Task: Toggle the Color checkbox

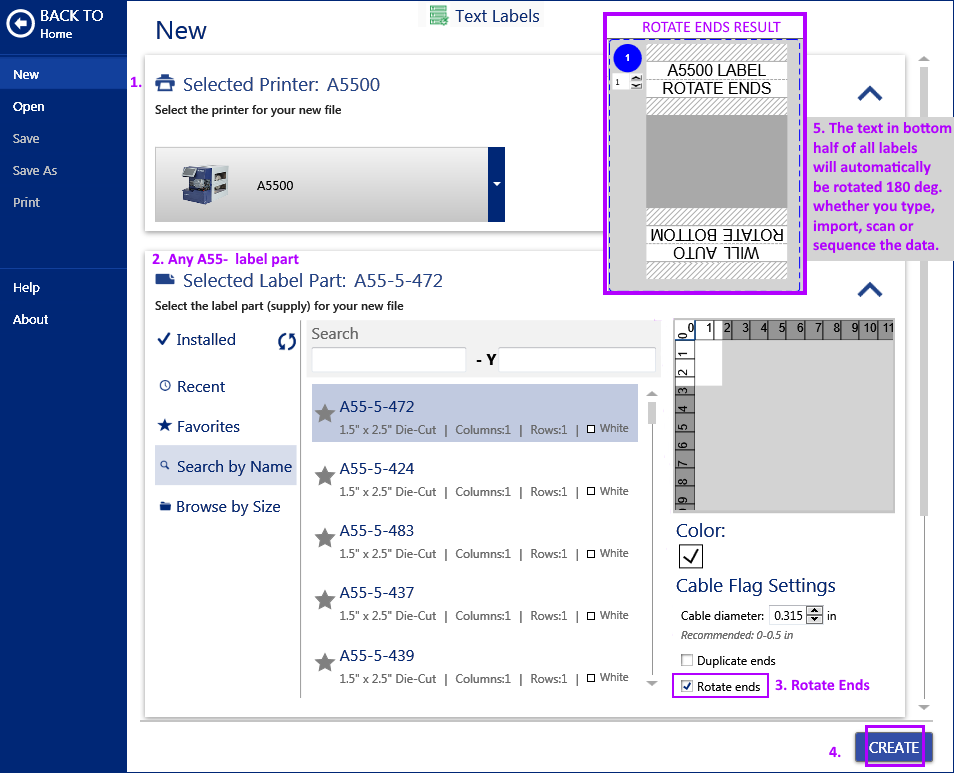Action: pyautogui.click(x=691, y=556)
